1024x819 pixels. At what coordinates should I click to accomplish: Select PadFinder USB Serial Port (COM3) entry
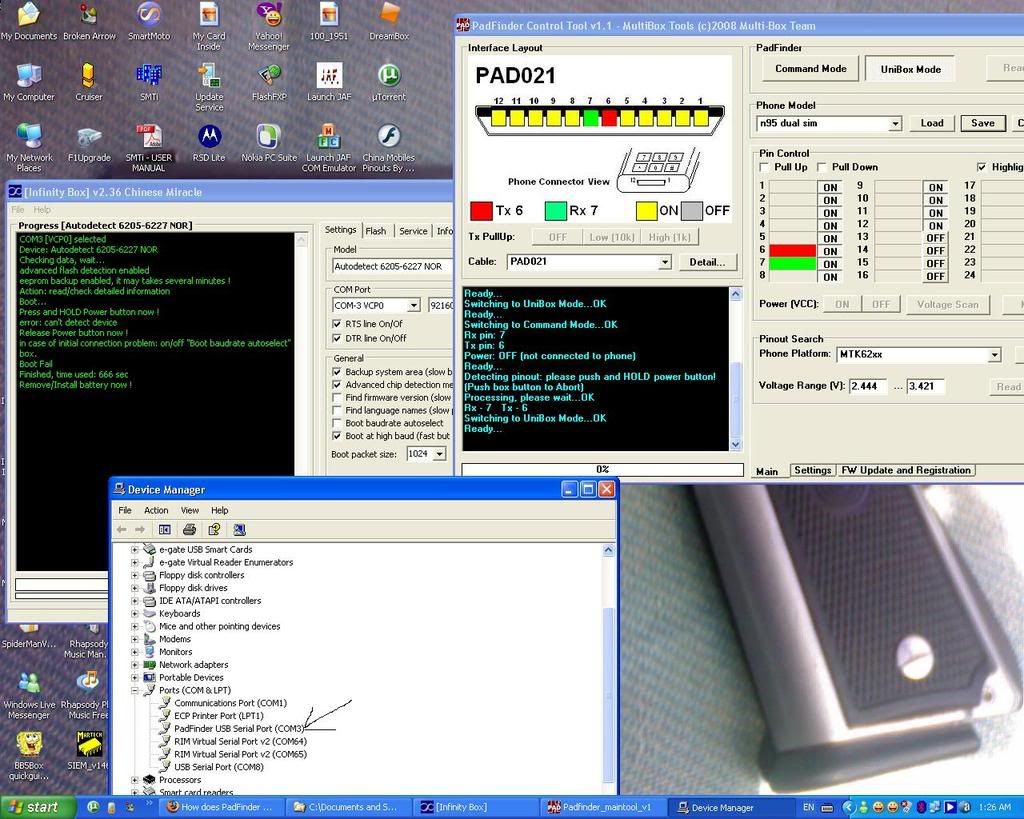[238, 729]
